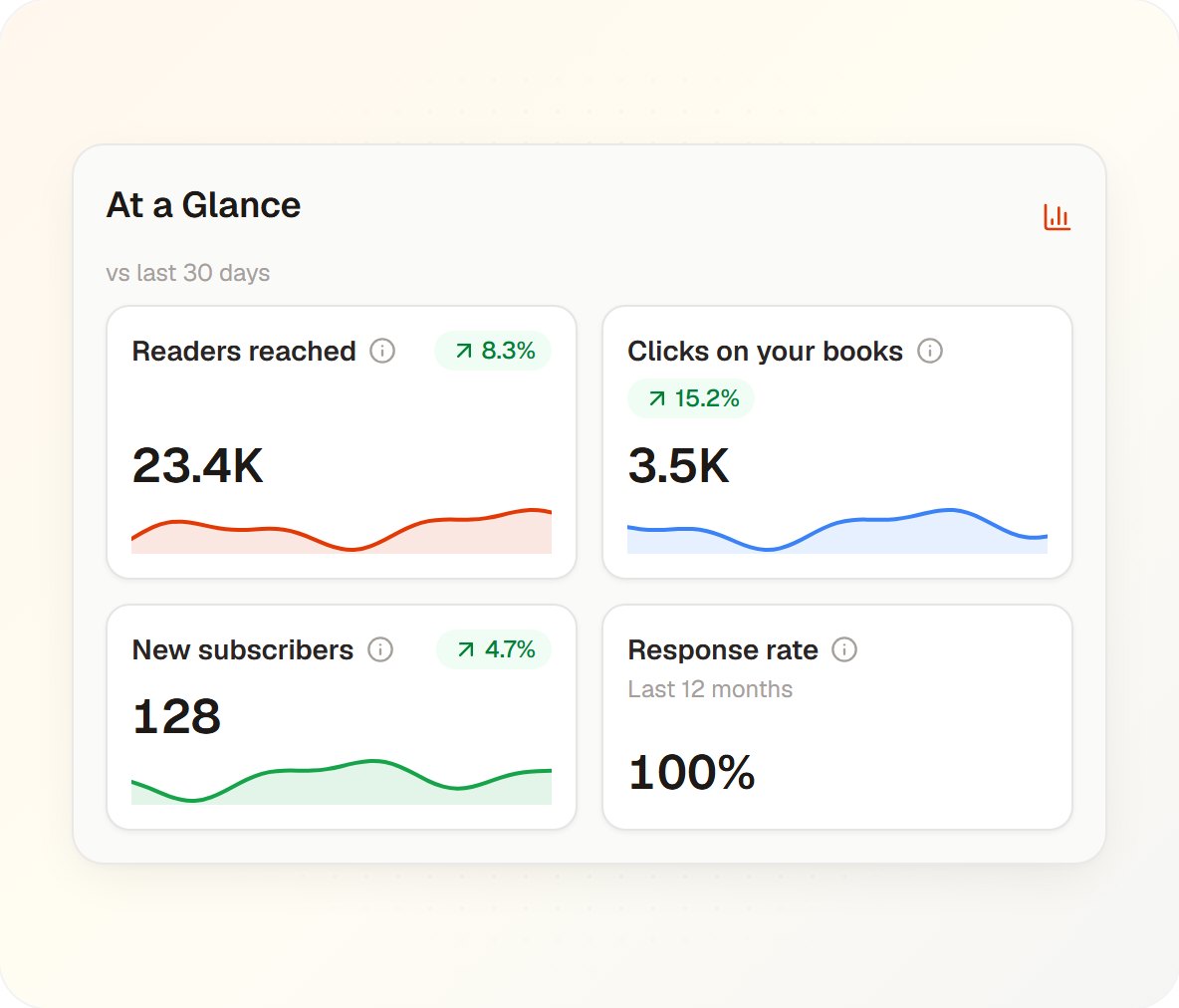Click the 23.4K readers value
This screenshot has width=1179, height=1008.
[198, 465]
